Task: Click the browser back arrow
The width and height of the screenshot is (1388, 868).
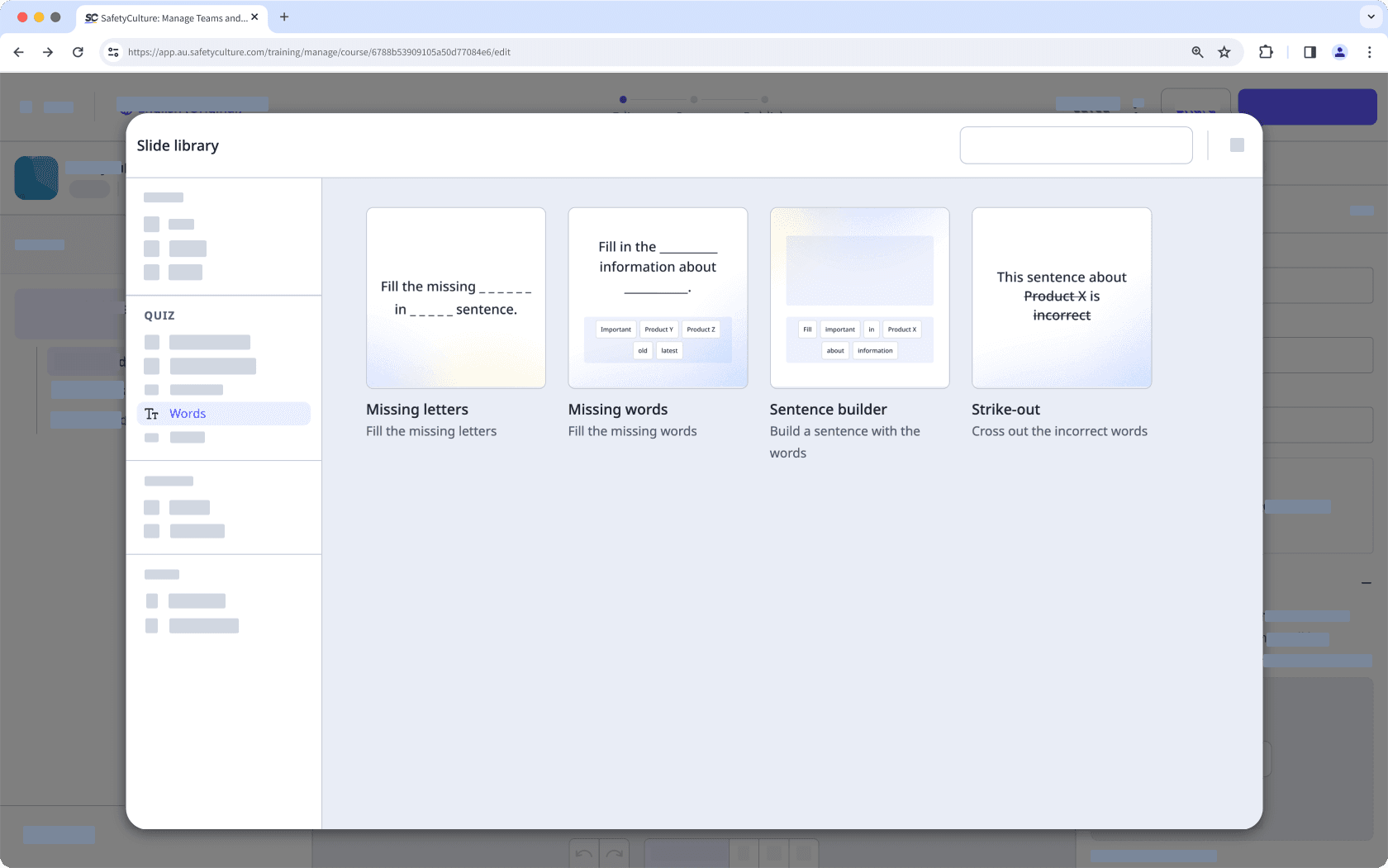Action: tap(18, 51)
